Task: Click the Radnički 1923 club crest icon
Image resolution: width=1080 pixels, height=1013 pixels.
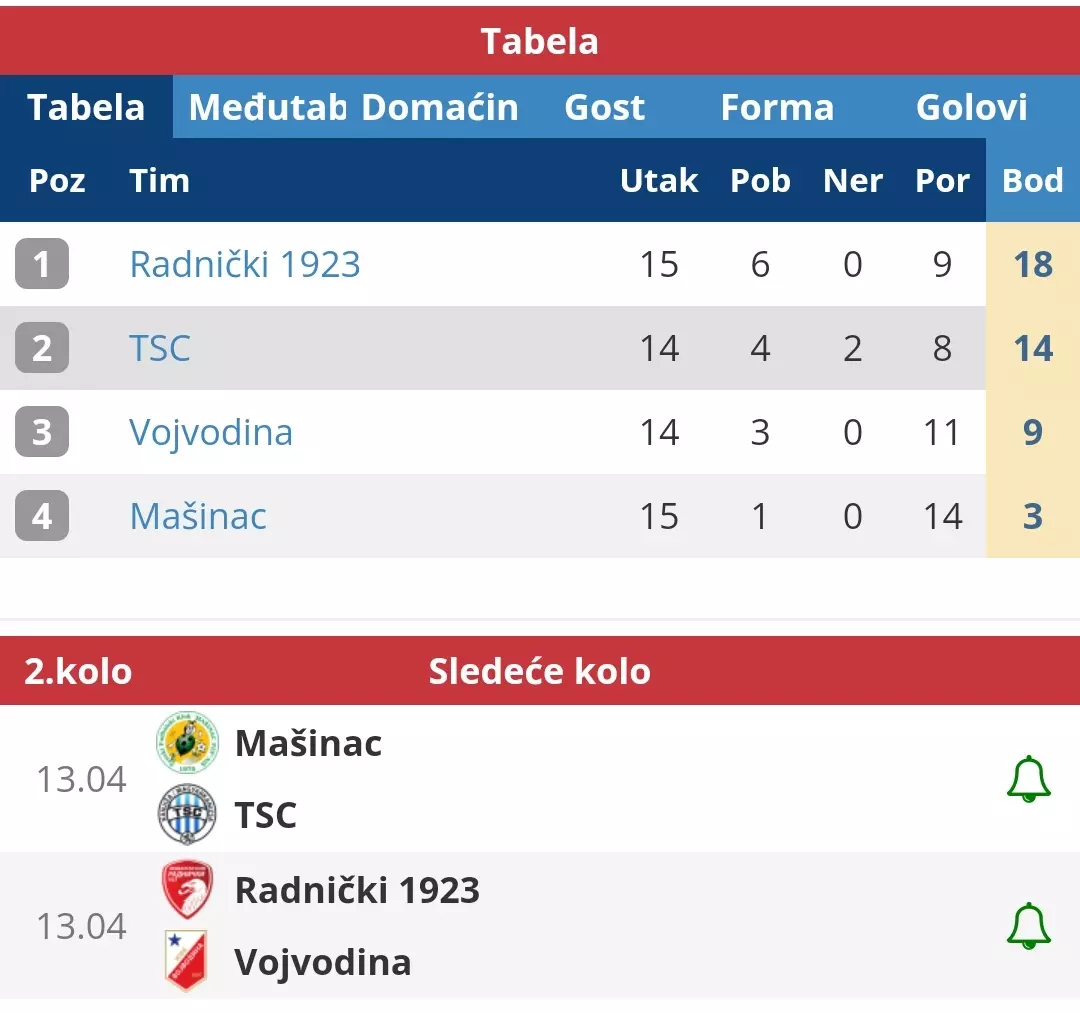Action: coord(187,890)
